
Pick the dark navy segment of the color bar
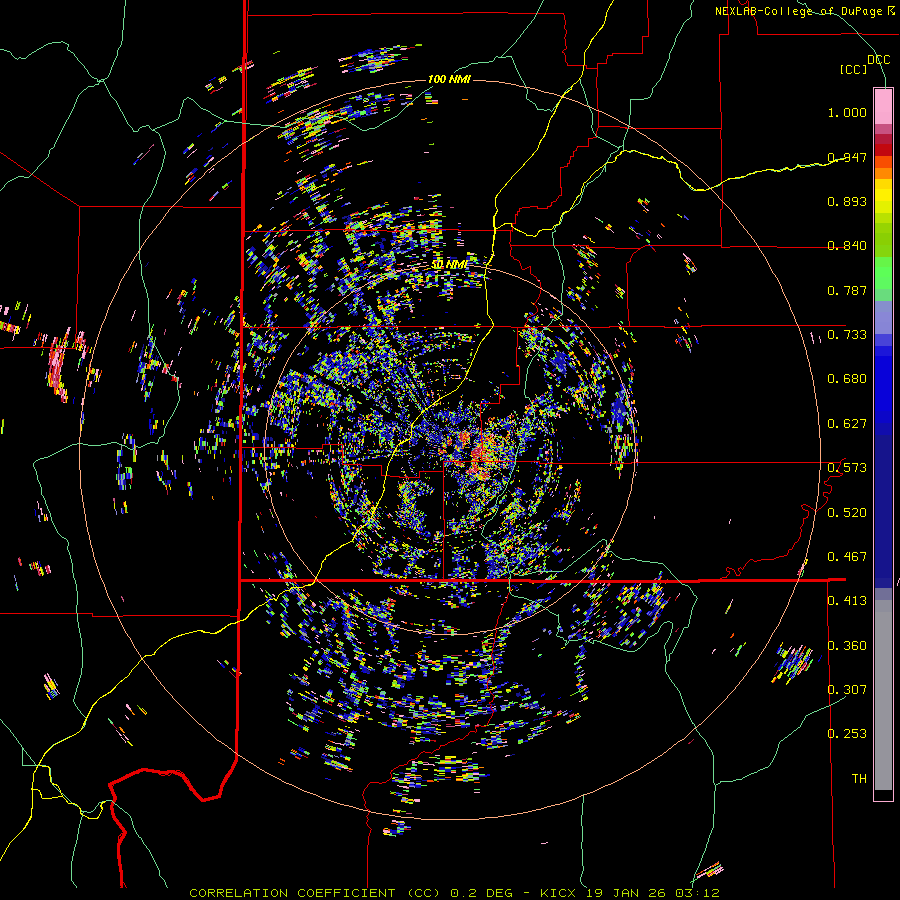883,505
